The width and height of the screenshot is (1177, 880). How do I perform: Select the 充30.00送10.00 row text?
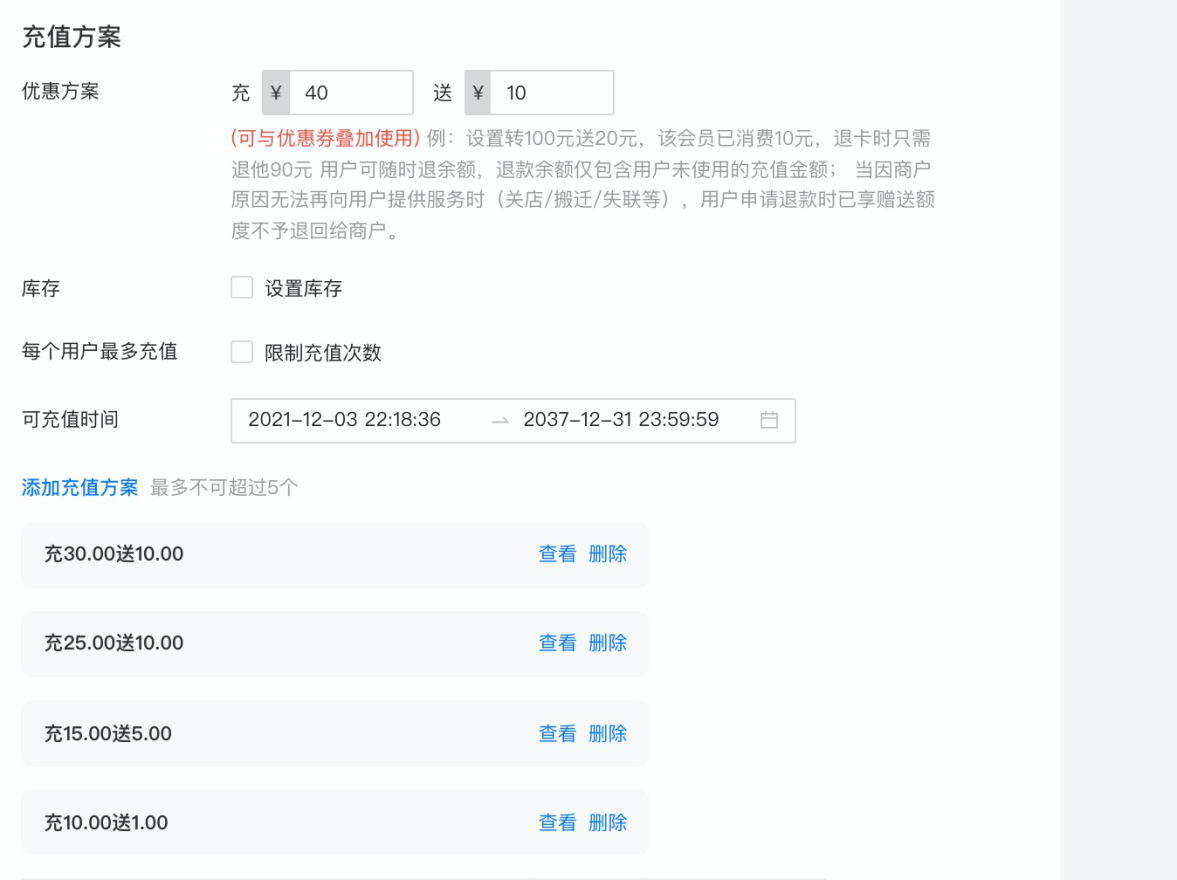113,554
